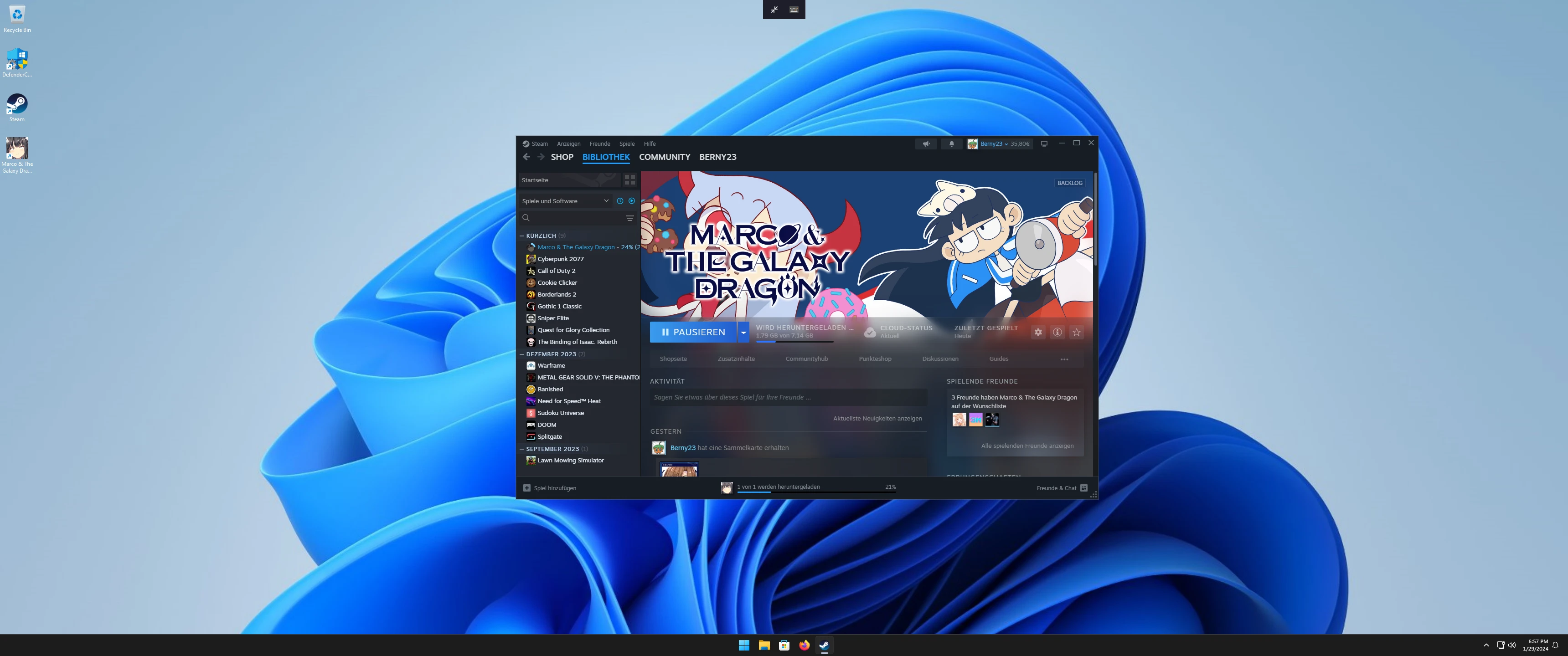Image resolution: width=1568 pixels, height=656 pixels.
Task: Open the clock and date in taskbar
Action: [1535, 645]
